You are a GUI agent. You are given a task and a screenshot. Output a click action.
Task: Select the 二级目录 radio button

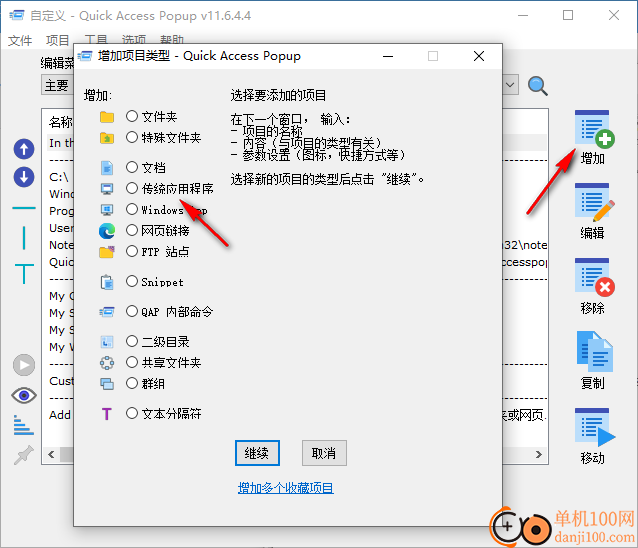(x=131, y=341)
